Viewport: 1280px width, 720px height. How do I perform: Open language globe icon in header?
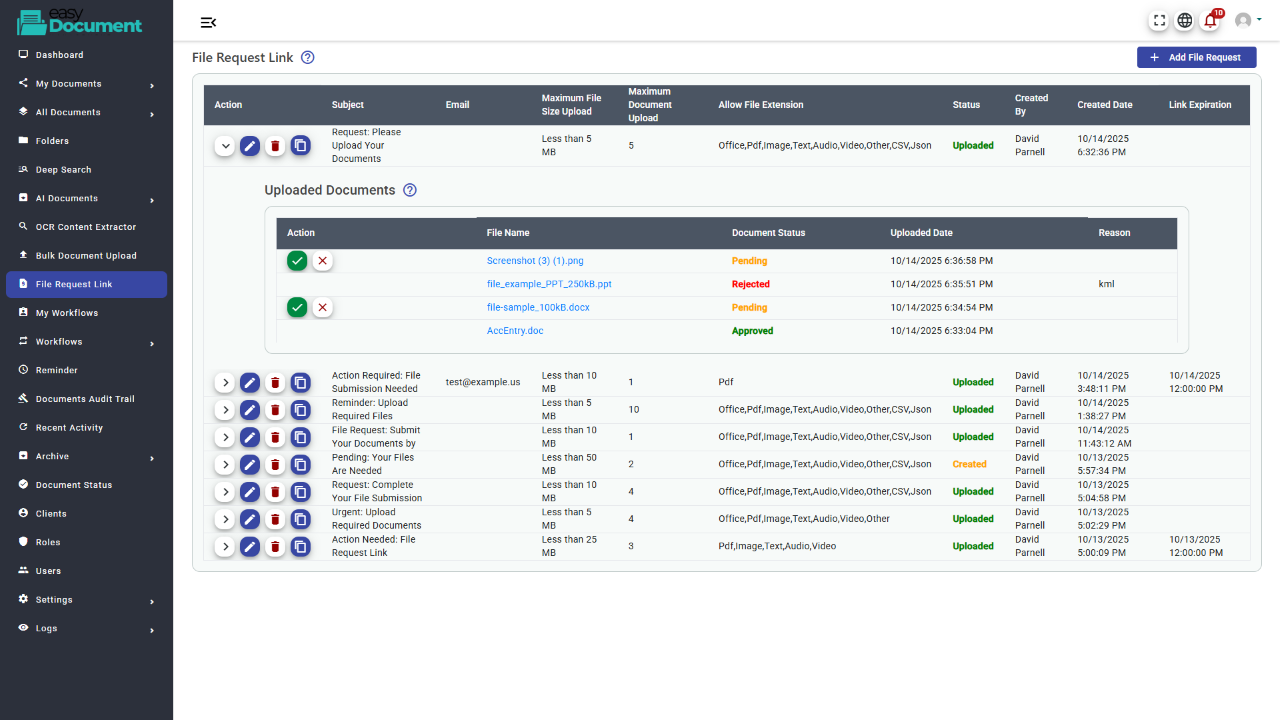(x=1185, y=20)
